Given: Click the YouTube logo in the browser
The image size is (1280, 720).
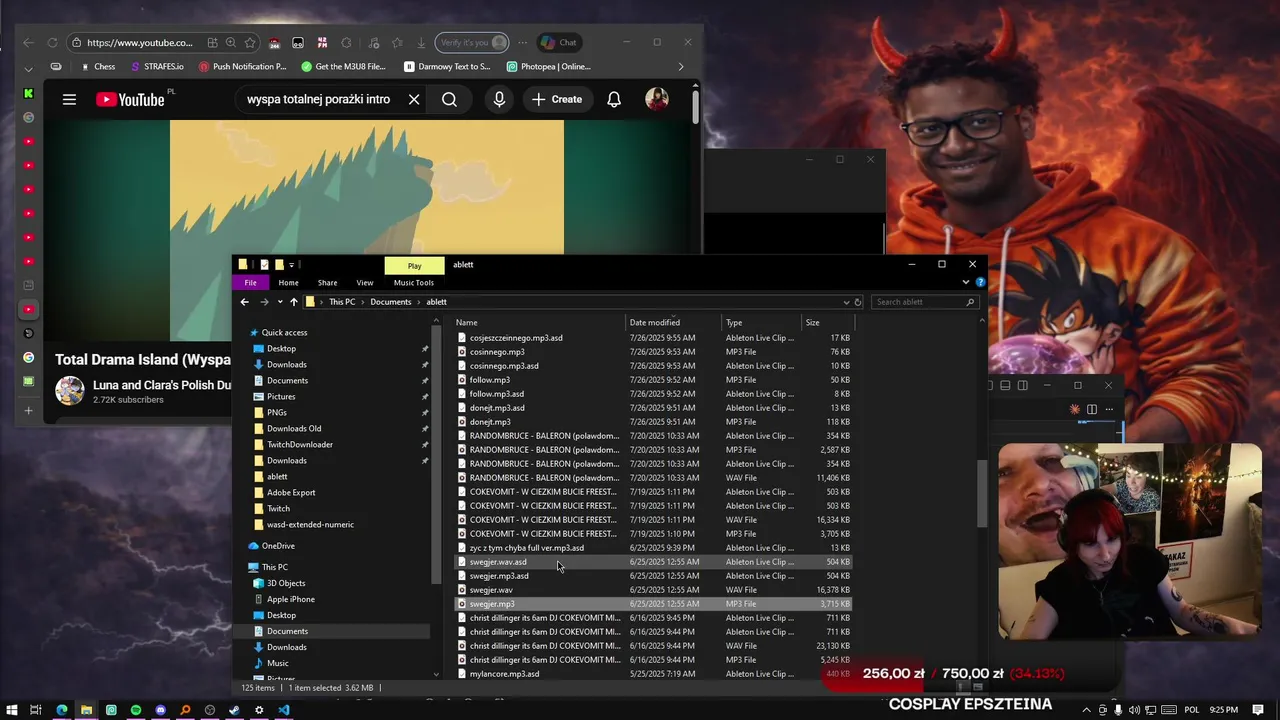Looking at the screenshot, I should (x=130, y=99).
